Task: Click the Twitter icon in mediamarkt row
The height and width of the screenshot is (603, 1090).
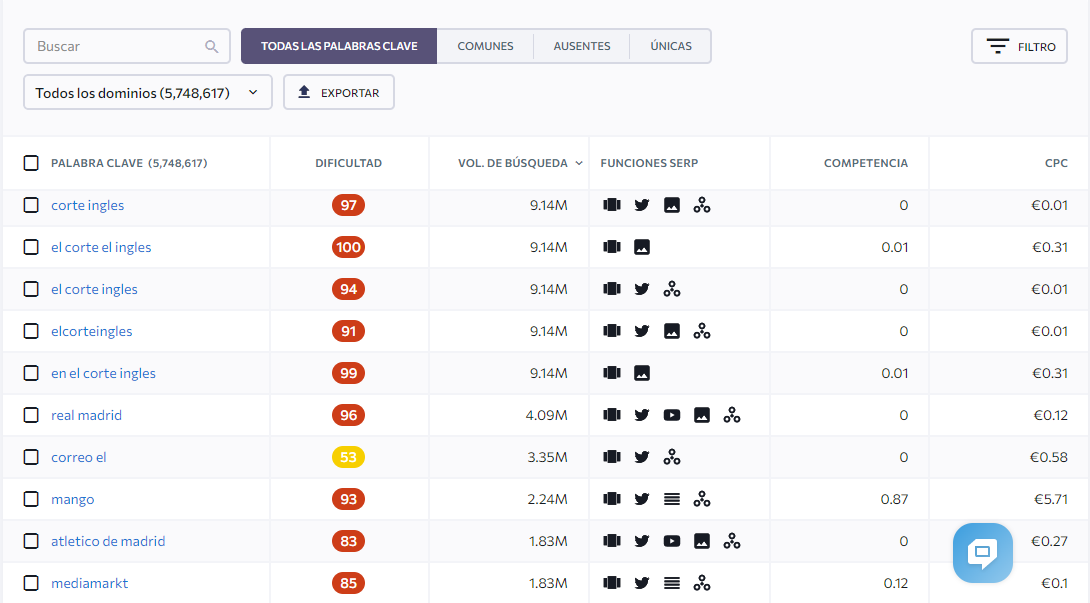Action: [642, 583]
